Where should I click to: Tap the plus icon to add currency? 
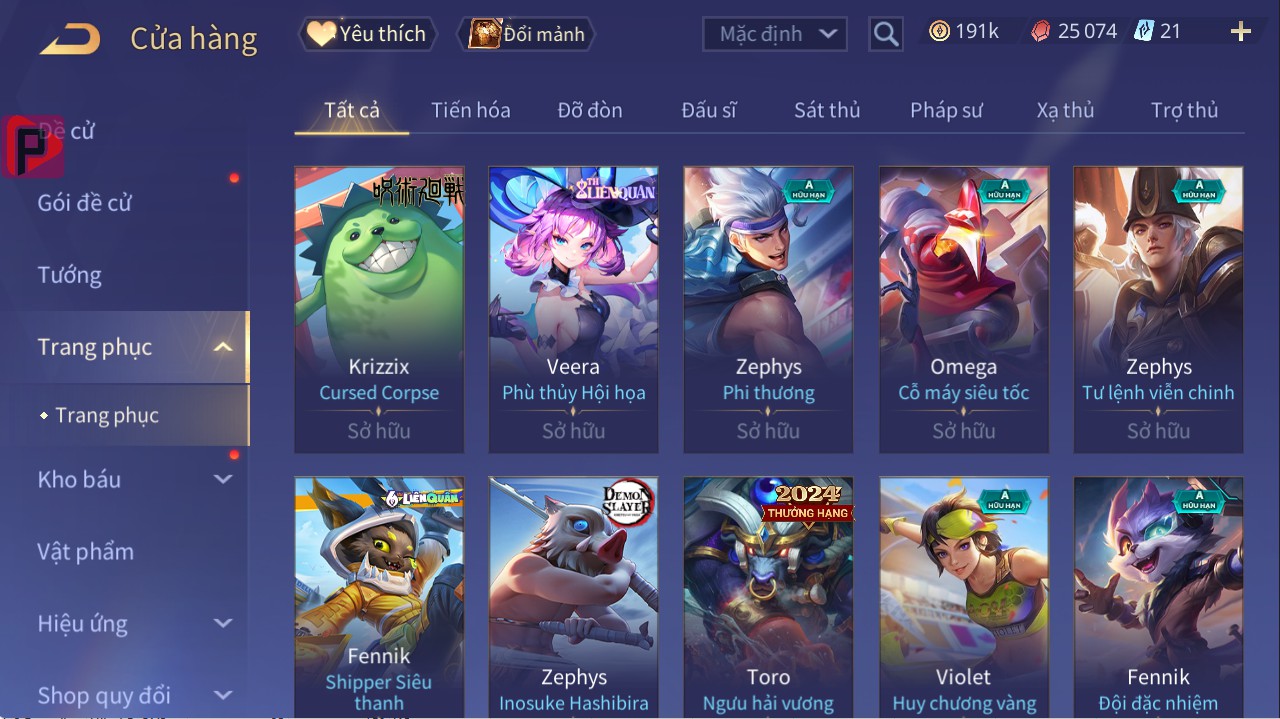click(1241, 32)
